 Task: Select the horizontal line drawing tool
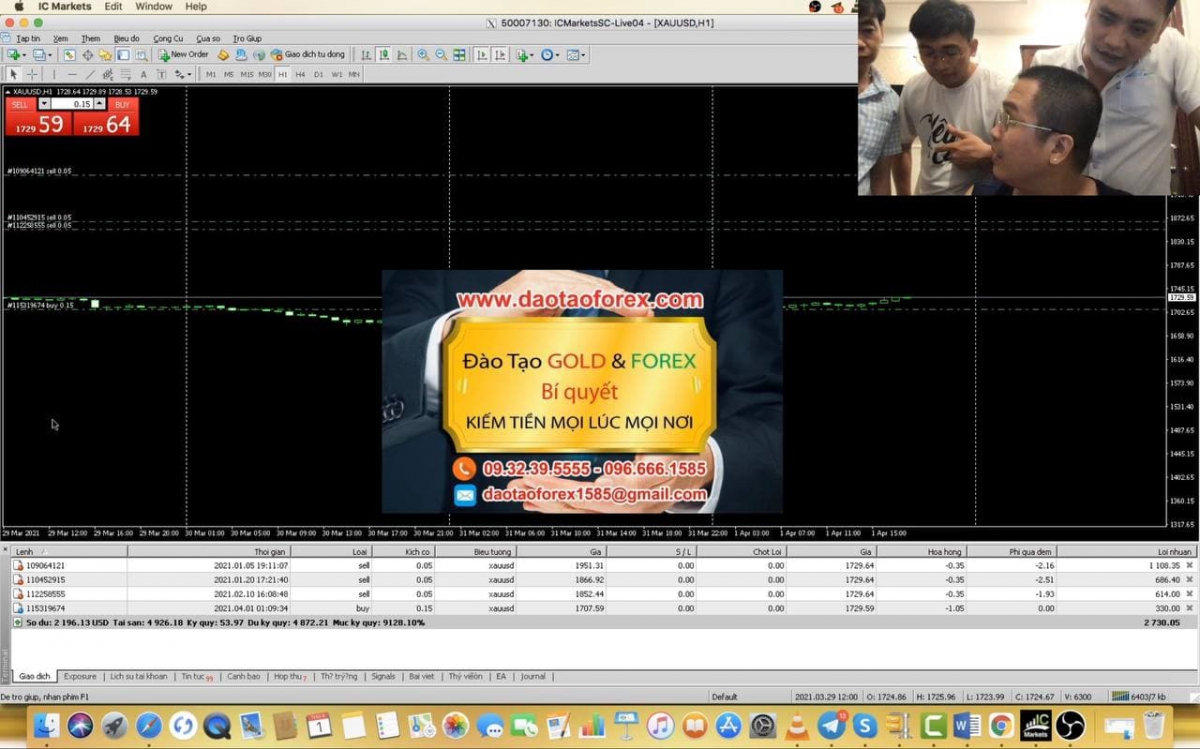(x=71, y=74)
